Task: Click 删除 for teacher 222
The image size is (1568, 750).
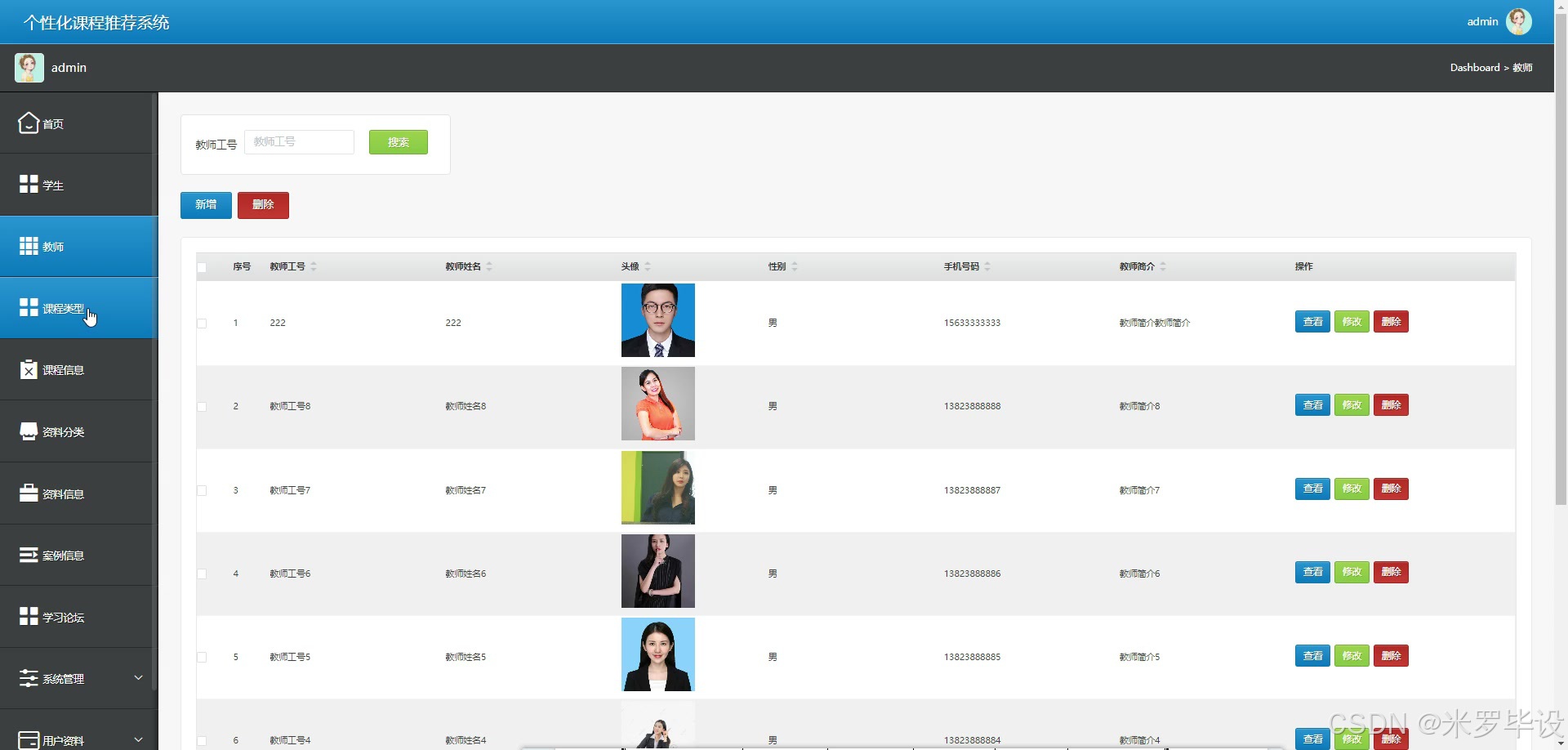Action: pyautogui.click(x=1391, y=322)
